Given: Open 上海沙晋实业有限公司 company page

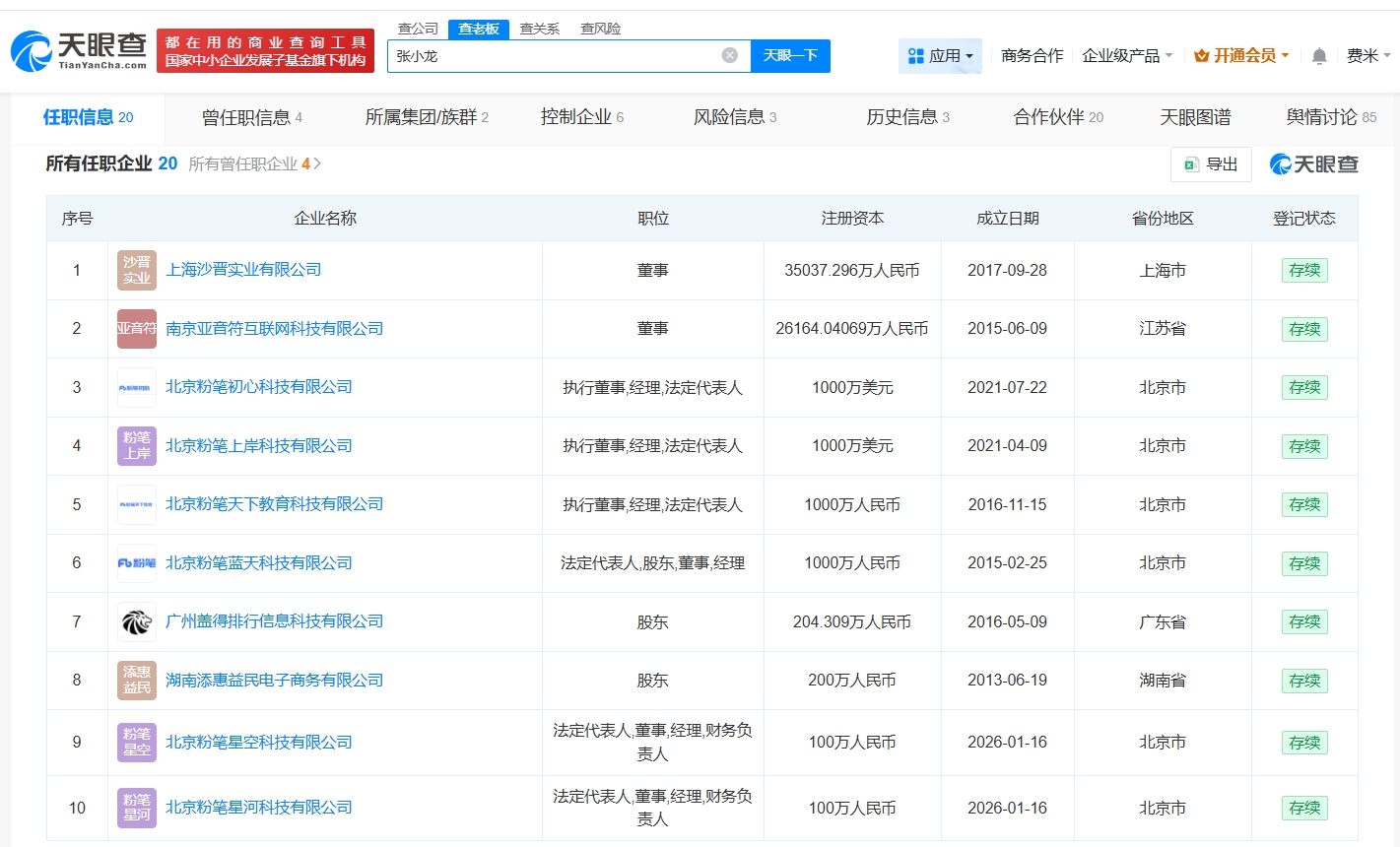Looking at the screenshot, I should (x=243, y=270).
